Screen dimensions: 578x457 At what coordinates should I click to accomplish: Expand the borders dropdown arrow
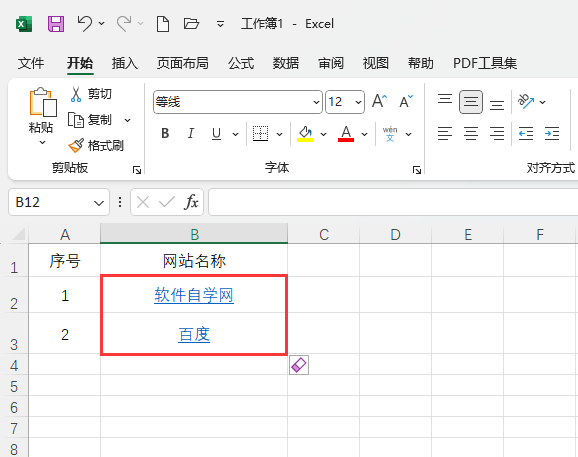tap(280, 134)
